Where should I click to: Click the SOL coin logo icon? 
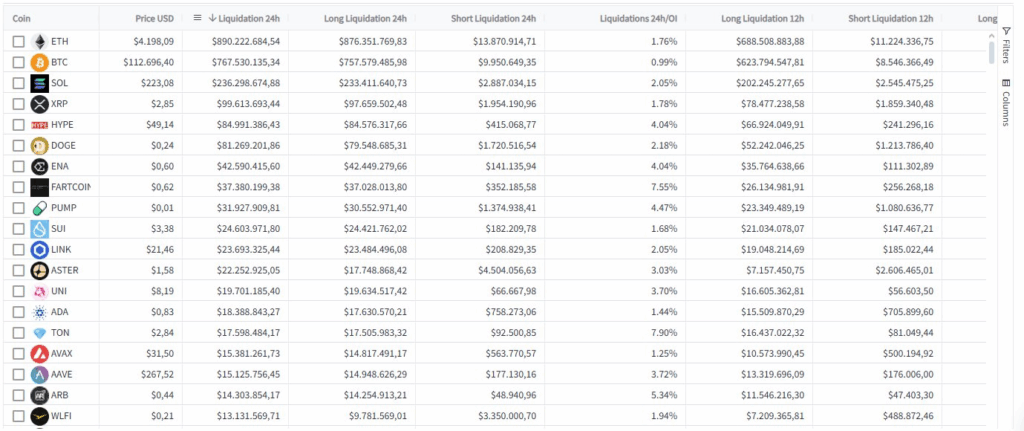click(40, 83)
